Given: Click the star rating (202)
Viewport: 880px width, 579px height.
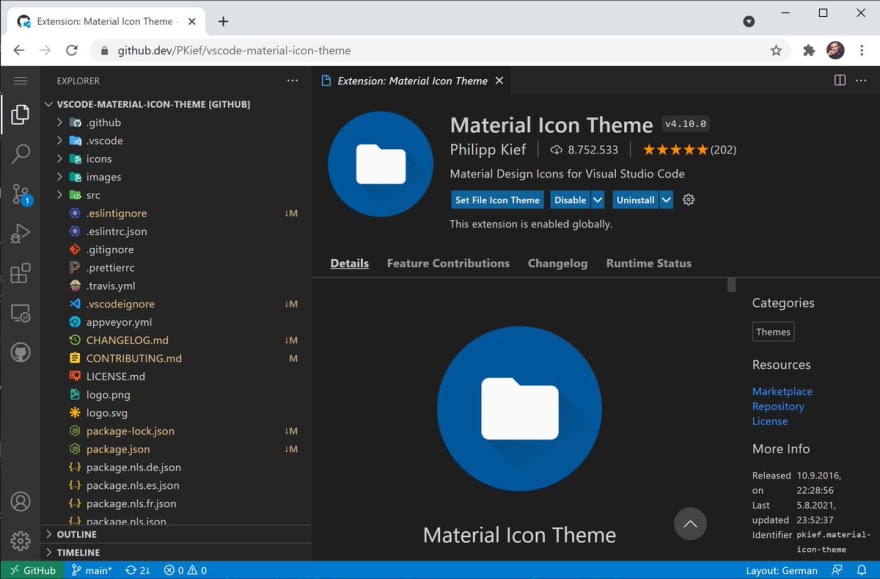Looking at the screenshot, I should [x=689, y=149].
